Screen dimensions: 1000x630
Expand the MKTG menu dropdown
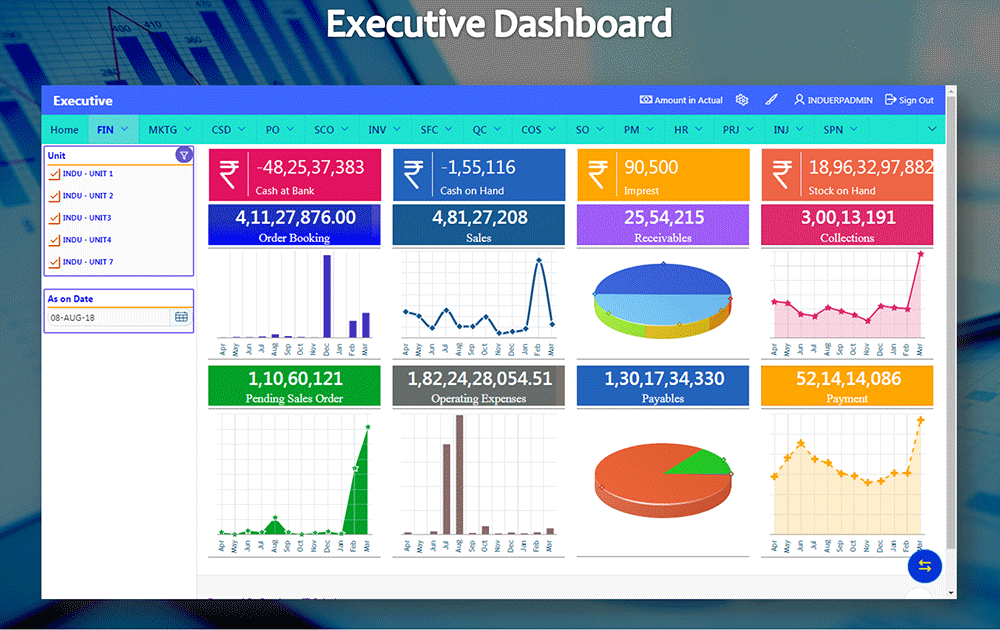pos(169,130)
